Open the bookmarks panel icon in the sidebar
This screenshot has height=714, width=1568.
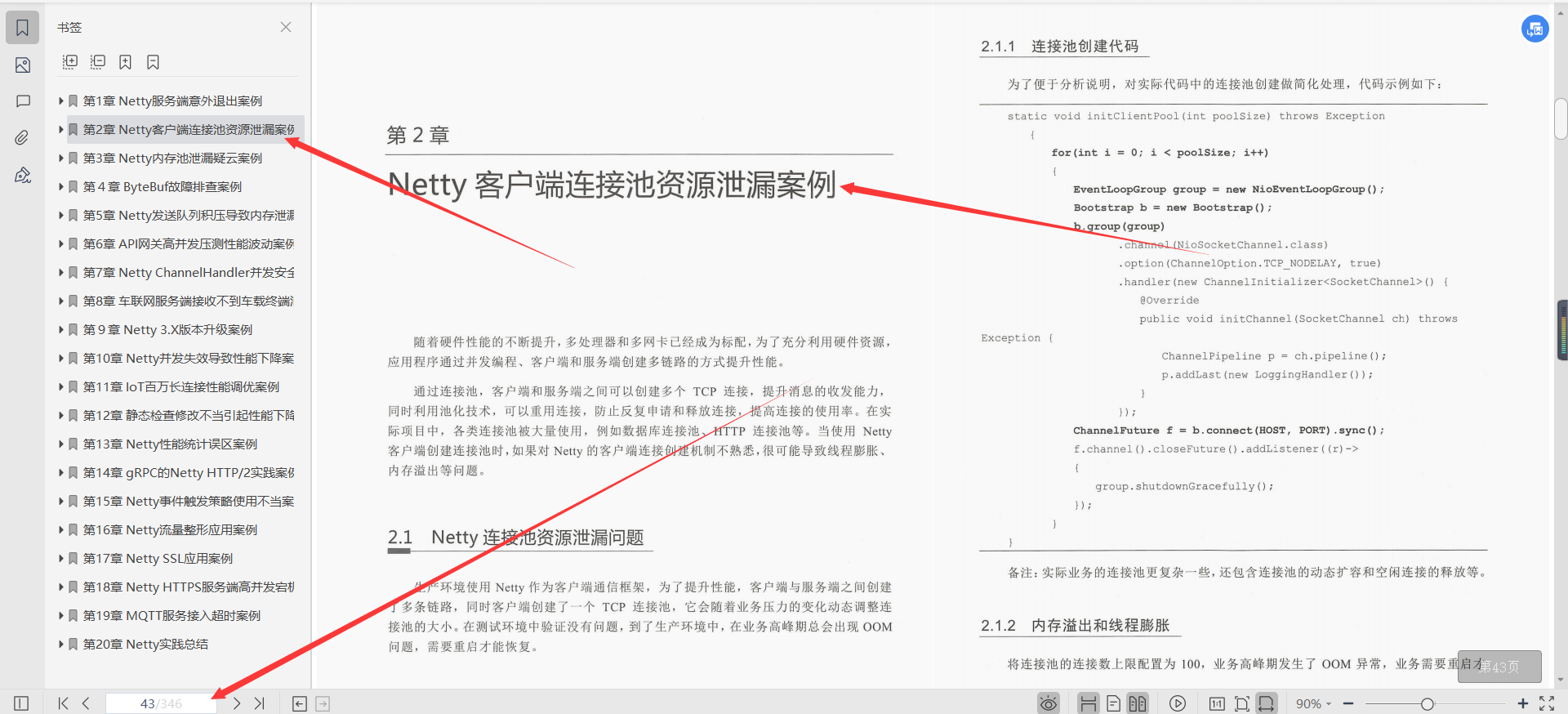(22, 28)
